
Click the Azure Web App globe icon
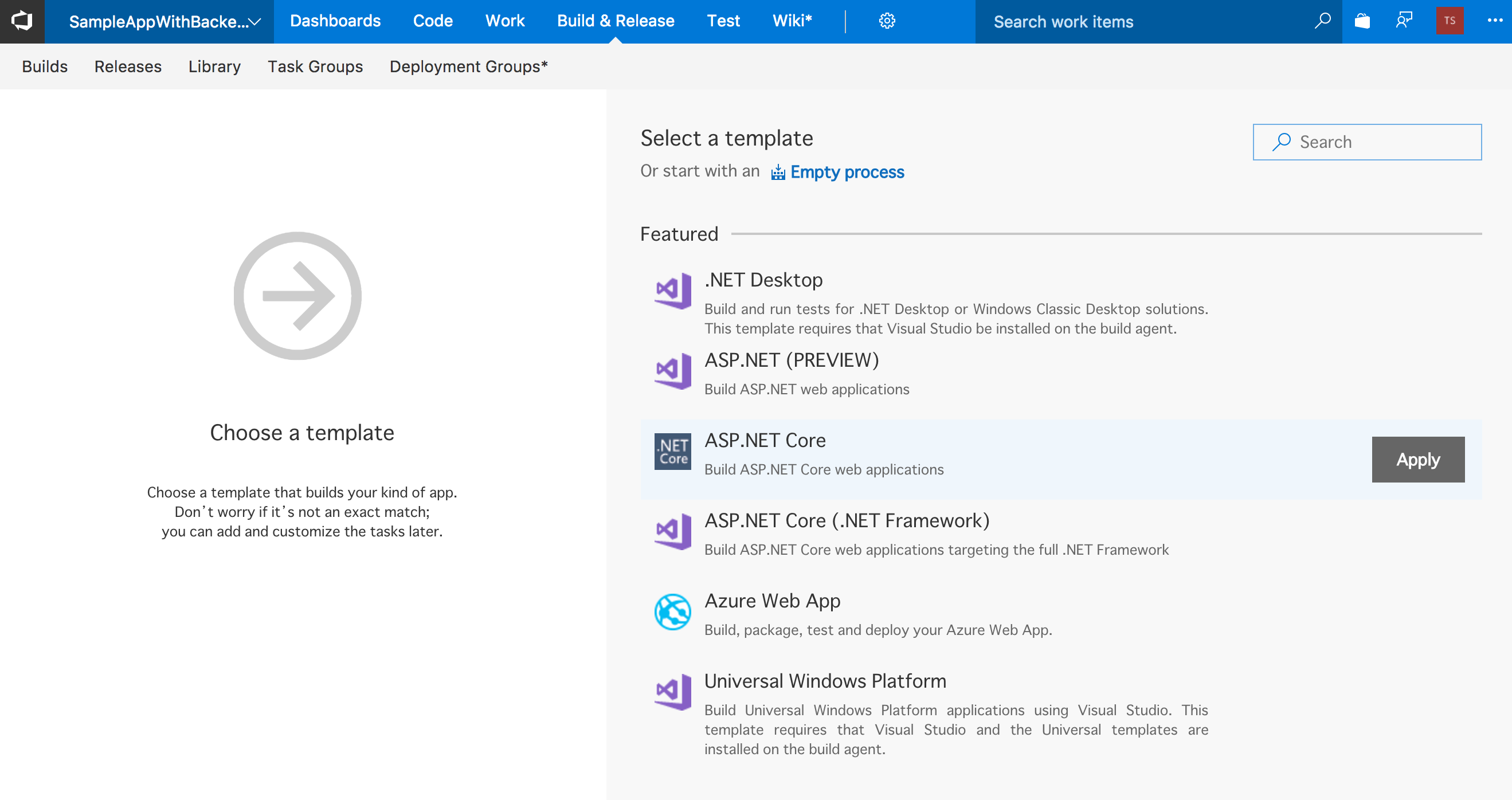tap(673, 611)
